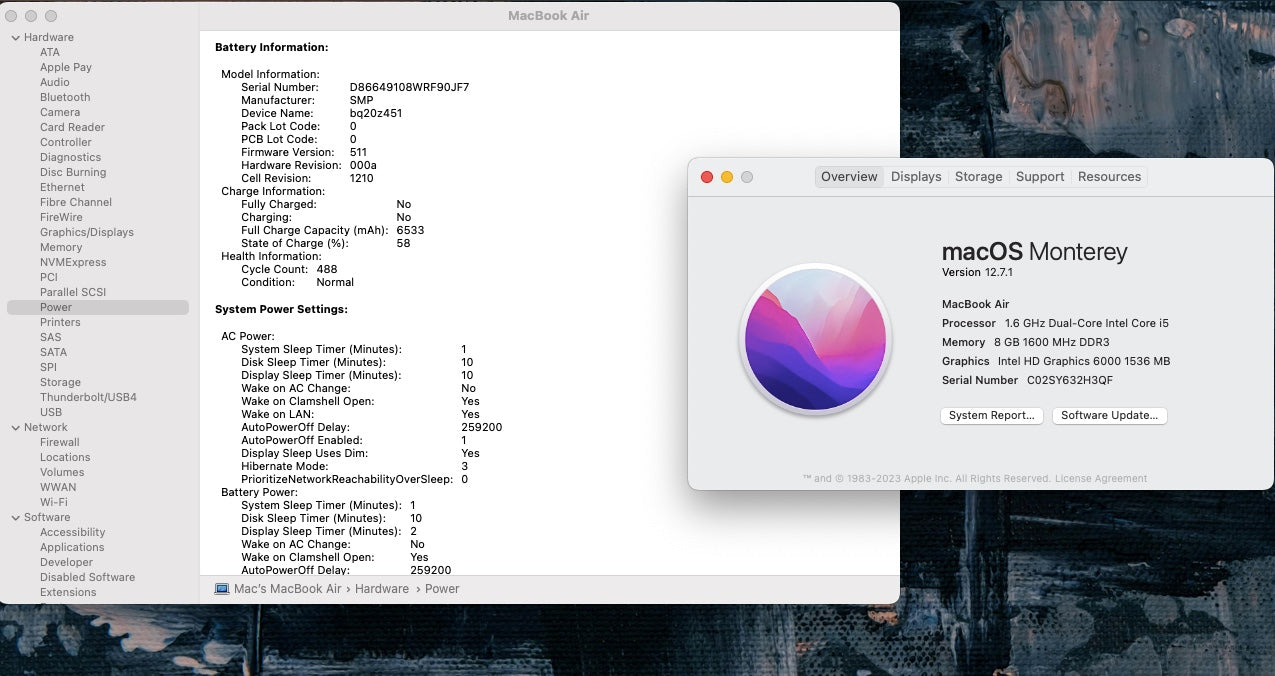Click the macOS Monterey logo image
The width and height of the screenshot is (1275, 676).
815,339
